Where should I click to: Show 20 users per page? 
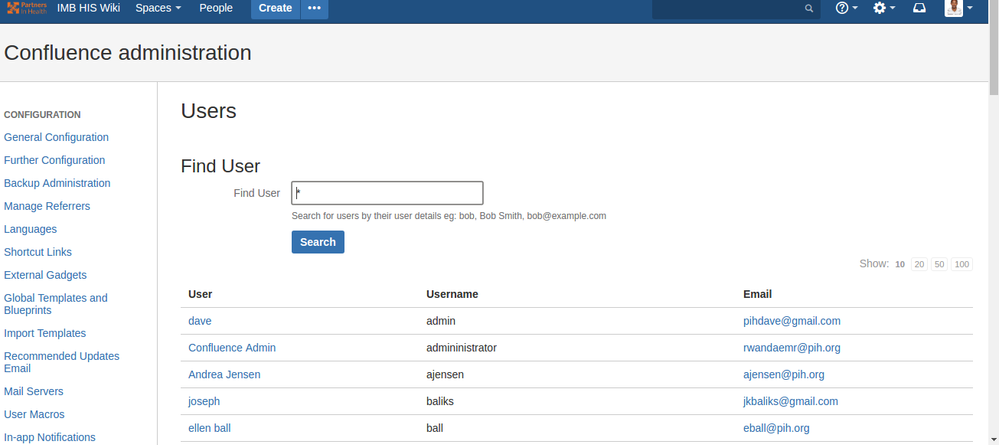(919, 264)
